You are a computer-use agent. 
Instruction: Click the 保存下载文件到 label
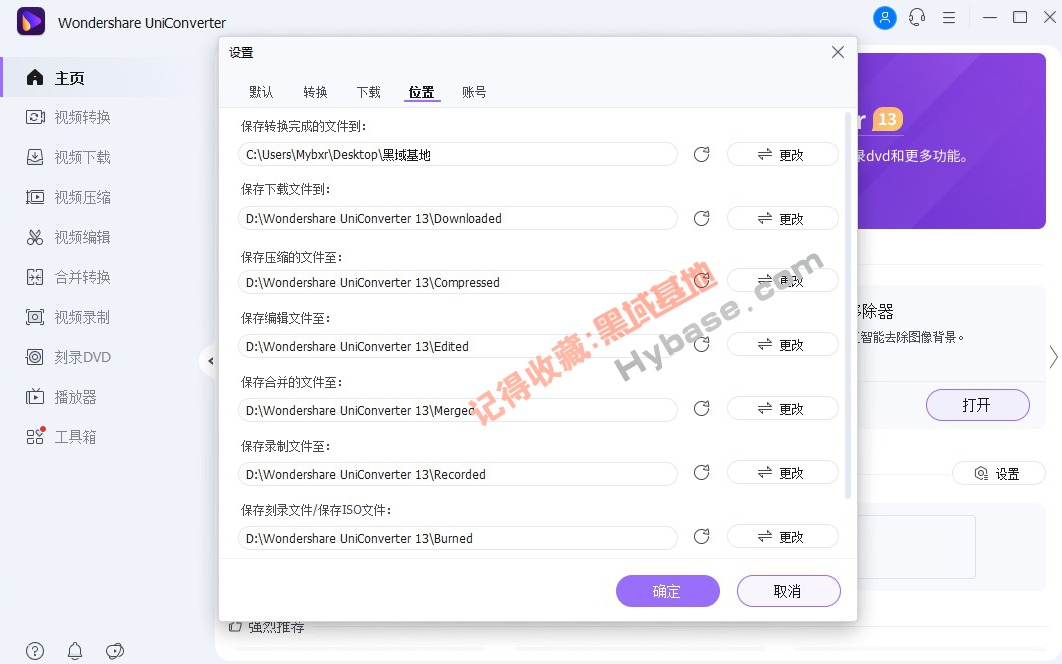coord(285,189)
